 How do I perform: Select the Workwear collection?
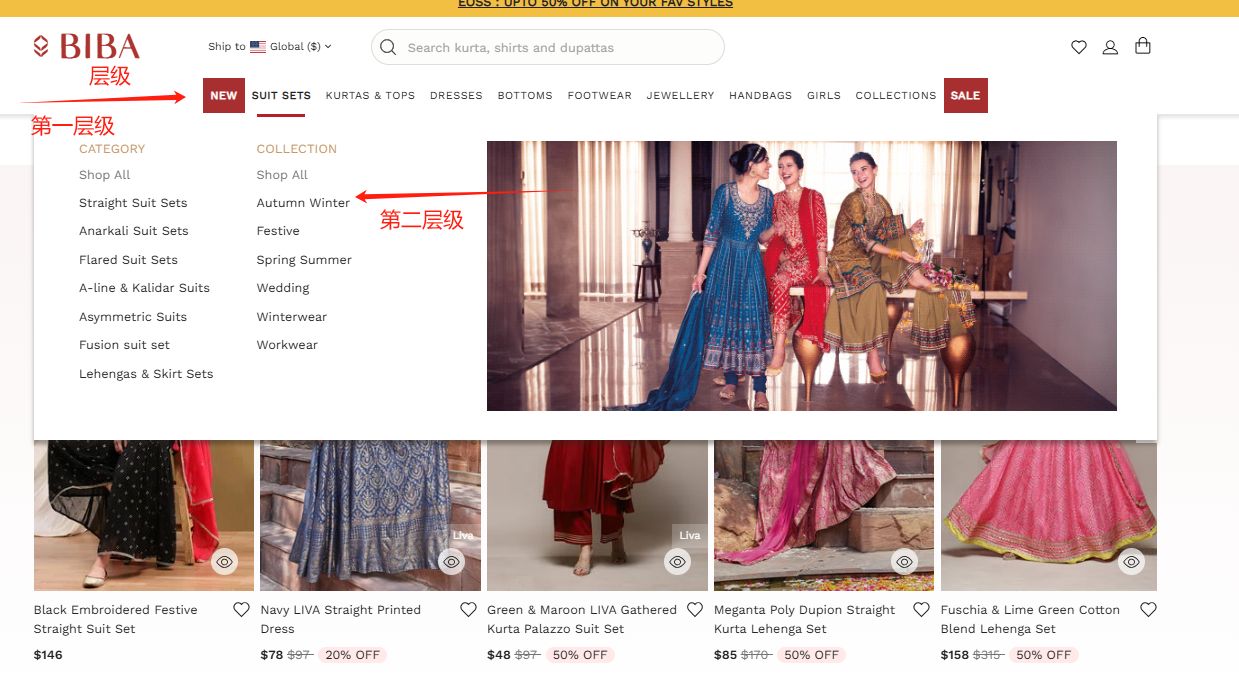287,345
